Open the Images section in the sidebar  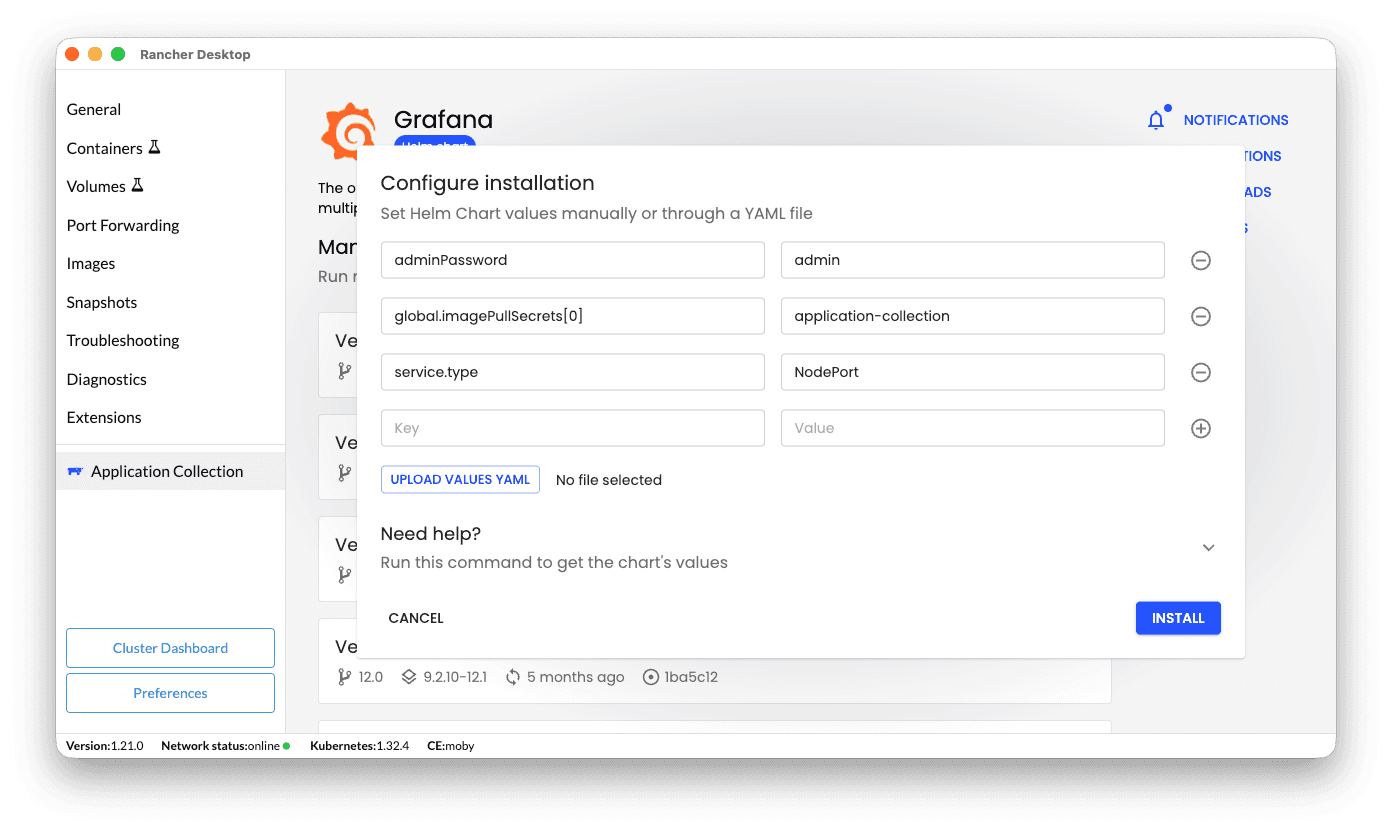pos(91,263)
